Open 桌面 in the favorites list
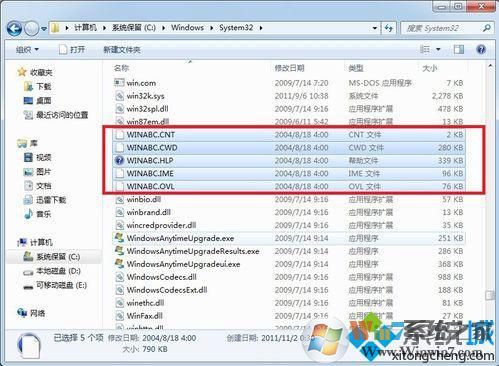Image resolution: width=499 pixels, height=366 pixels. [44, 100]
